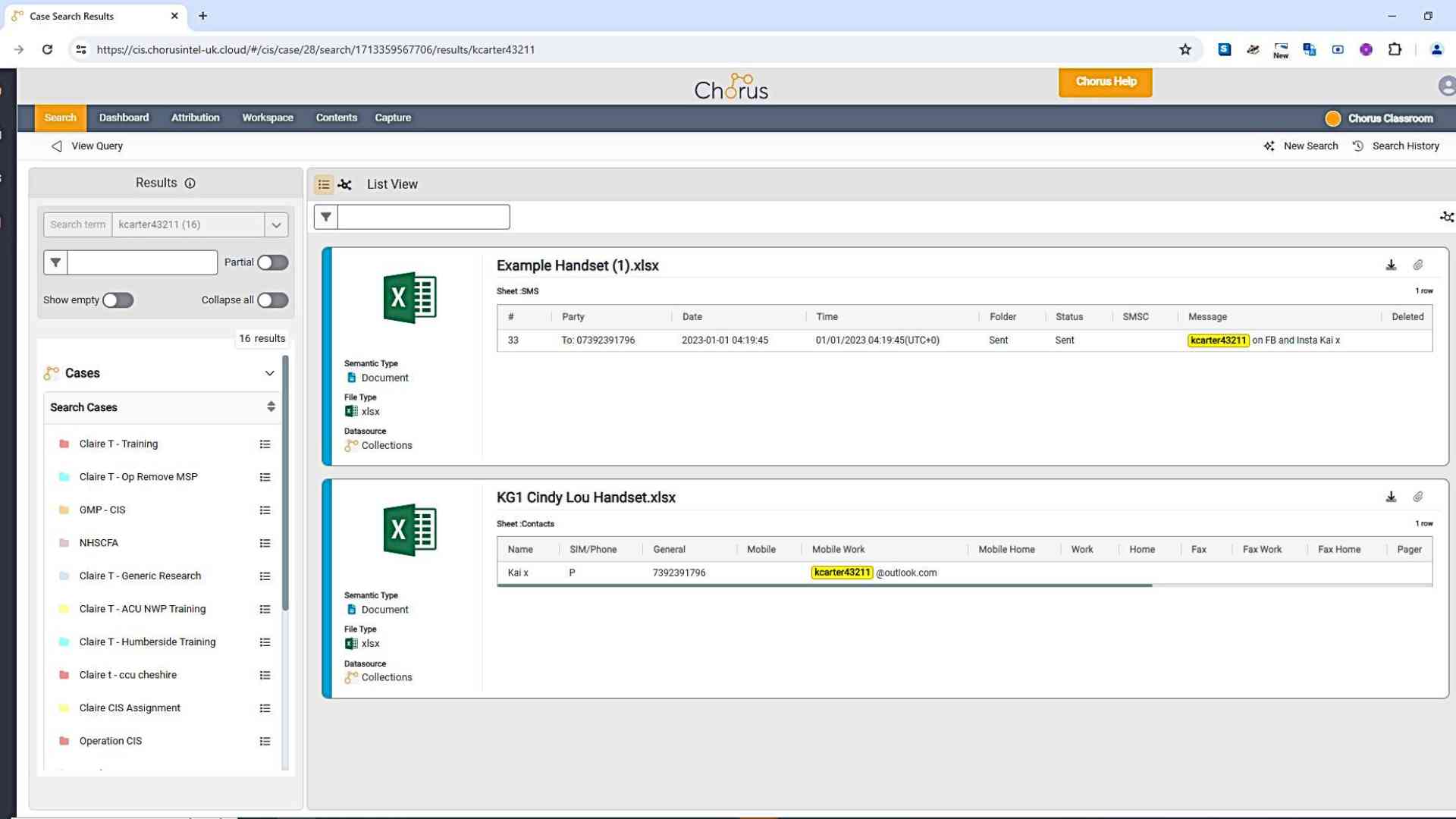Click the Results info icon
This screenshot has height=819, width=1456.
[190, 184]
